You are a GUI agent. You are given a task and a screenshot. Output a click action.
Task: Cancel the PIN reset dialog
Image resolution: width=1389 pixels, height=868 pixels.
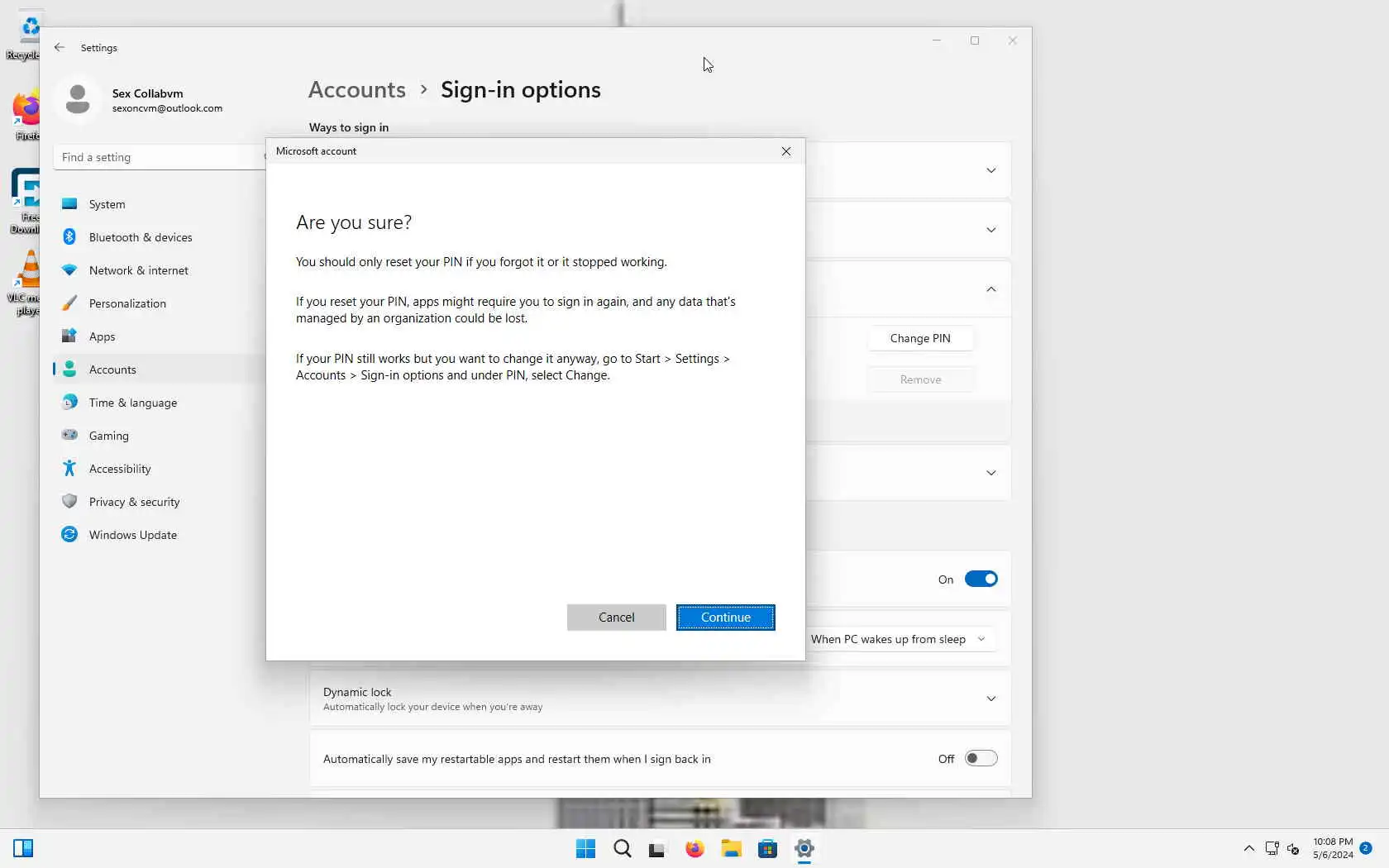coord(617,618)
